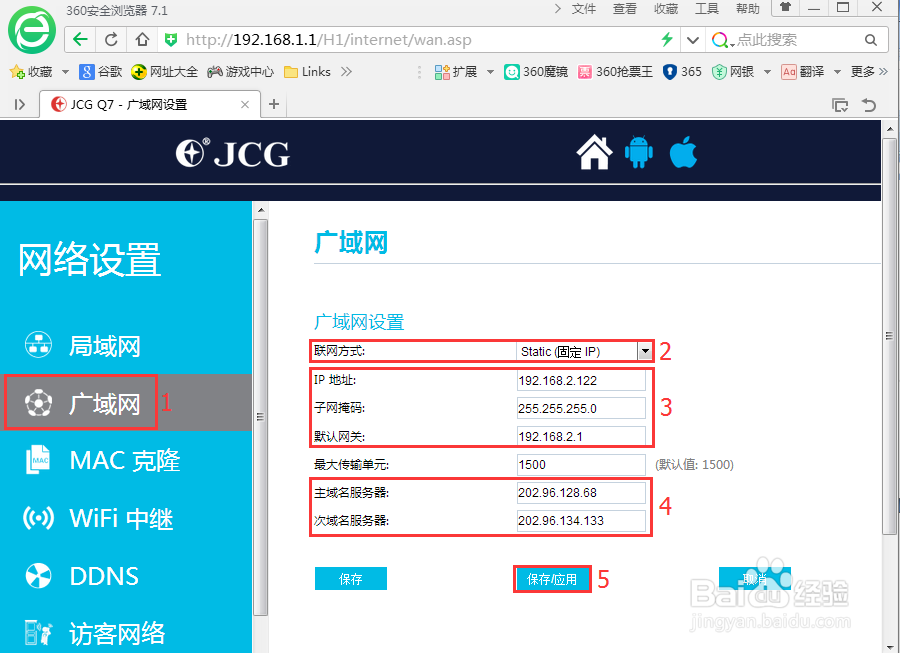The height and width of the screenshot is (653, 900).
Task: Click the Apple icon in the router header
Action: click(x=683, y=152)
